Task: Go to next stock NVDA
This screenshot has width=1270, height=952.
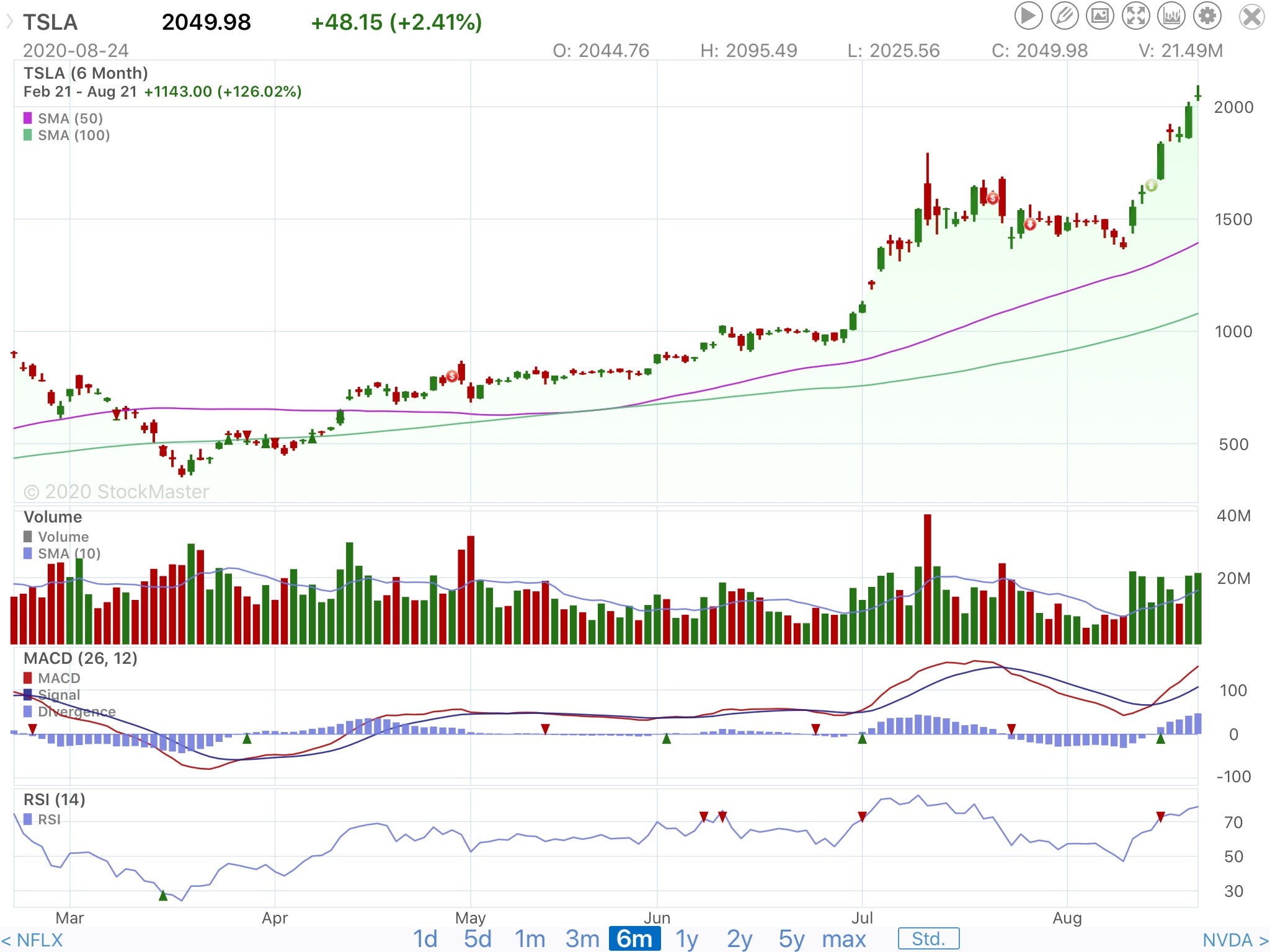Action: click(1235, 940)
